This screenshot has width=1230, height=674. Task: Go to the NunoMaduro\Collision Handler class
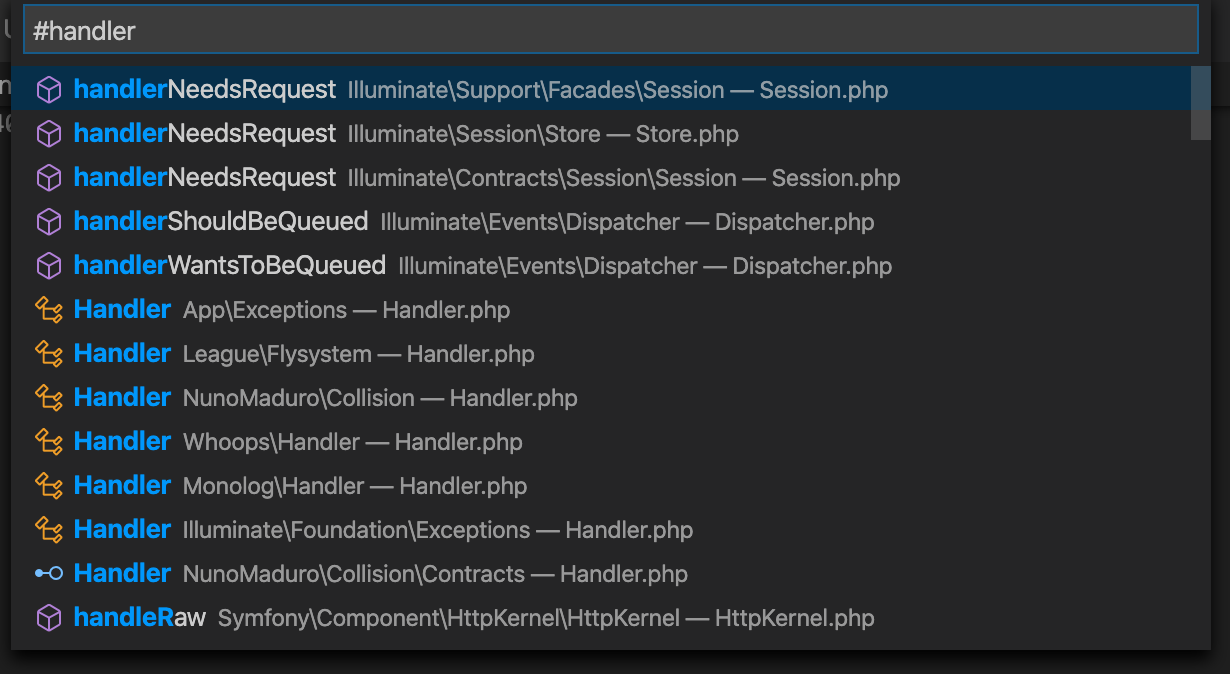pos(601,398)
